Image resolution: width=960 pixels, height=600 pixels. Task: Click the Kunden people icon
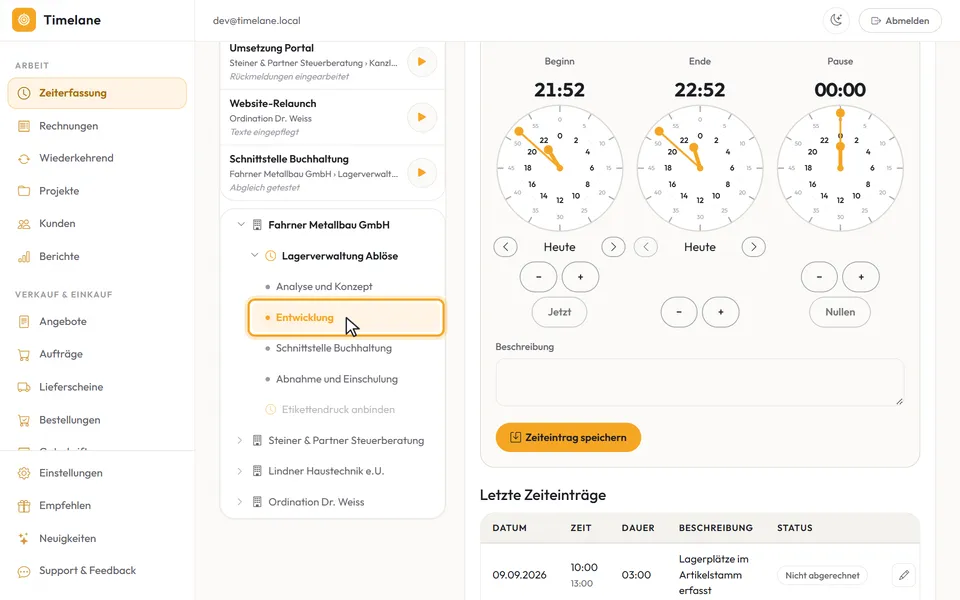(24, 224)
